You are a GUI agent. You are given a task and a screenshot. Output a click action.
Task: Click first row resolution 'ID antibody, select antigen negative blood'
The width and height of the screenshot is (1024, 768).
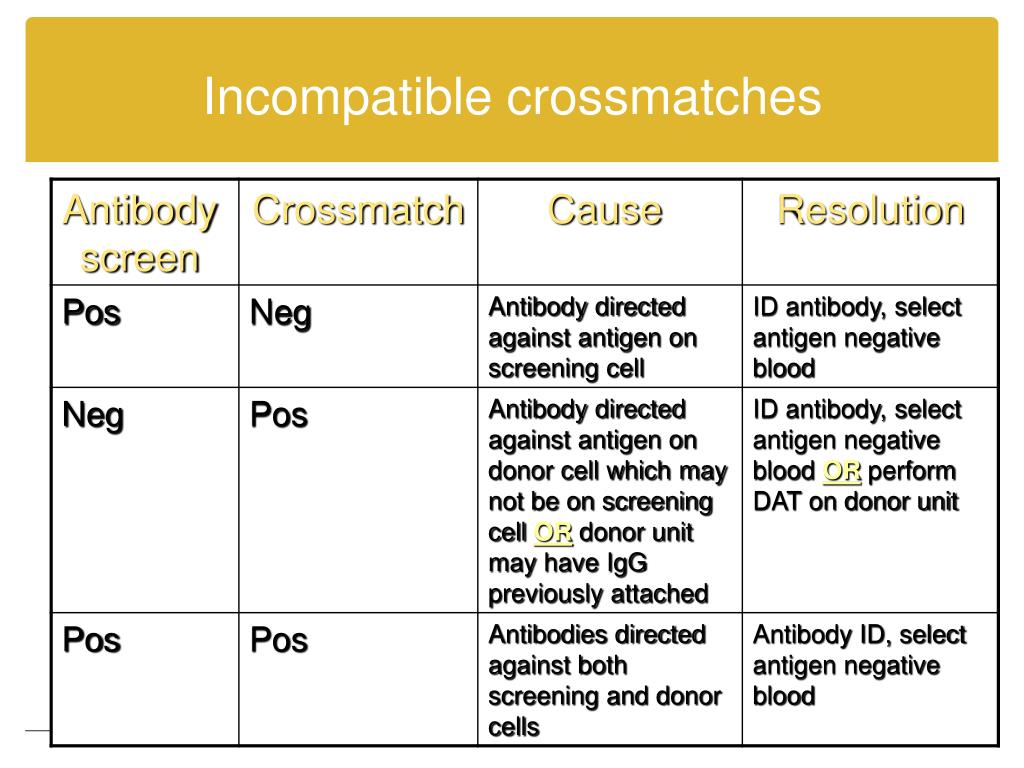click(857, 338)
